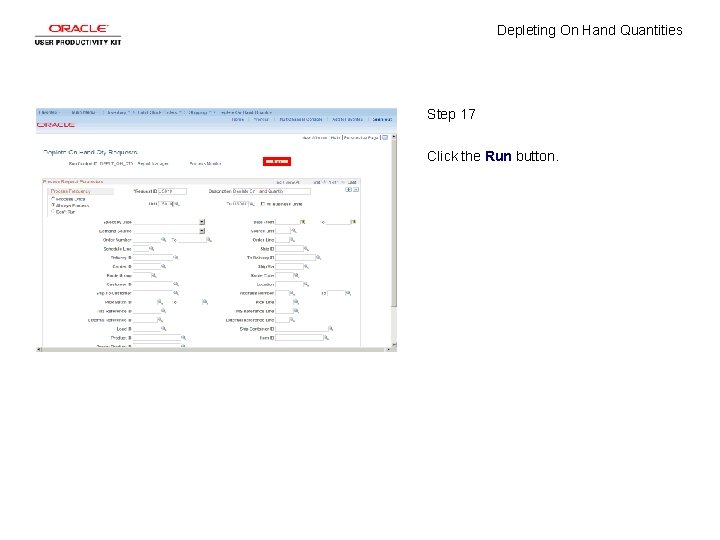Open lookup for Load ID field
This screenshot has height=540, width=720.
pyautogui.click(x=163, y=329)
